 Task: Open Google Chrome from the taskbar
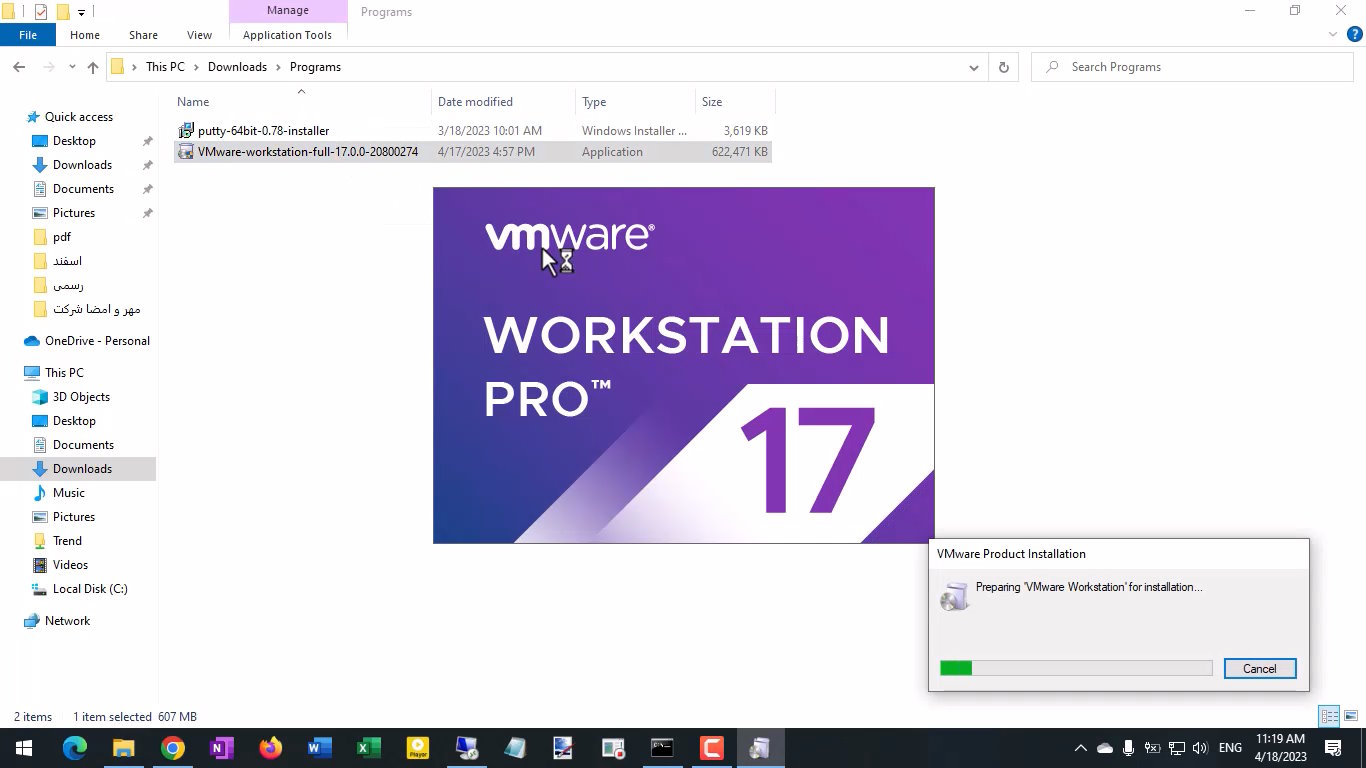[x=173, y=748]
